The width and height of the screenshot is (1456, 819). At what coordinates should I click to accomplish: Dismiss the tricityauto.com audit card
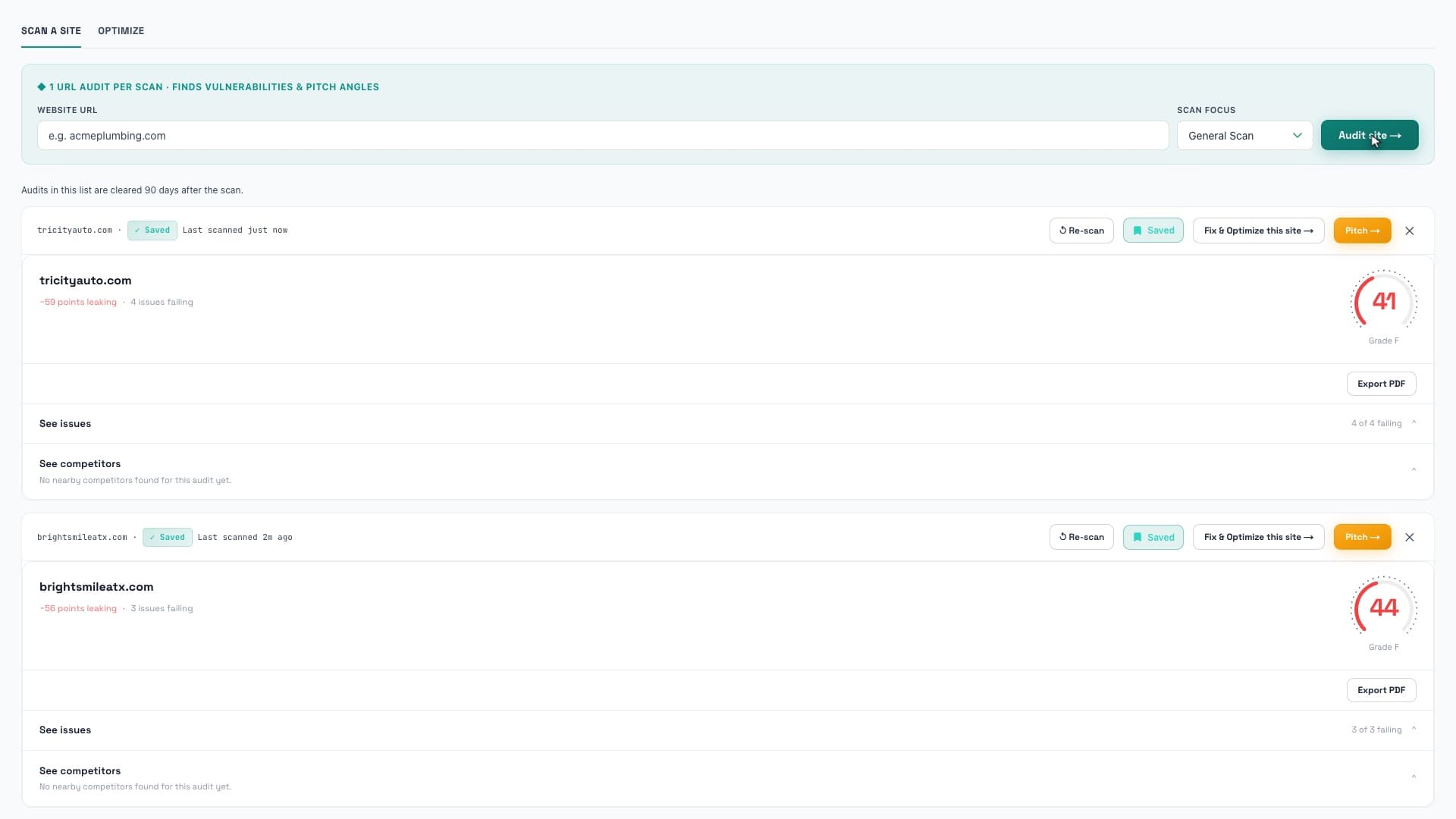pyautogui.click(x=1410, y=231)
